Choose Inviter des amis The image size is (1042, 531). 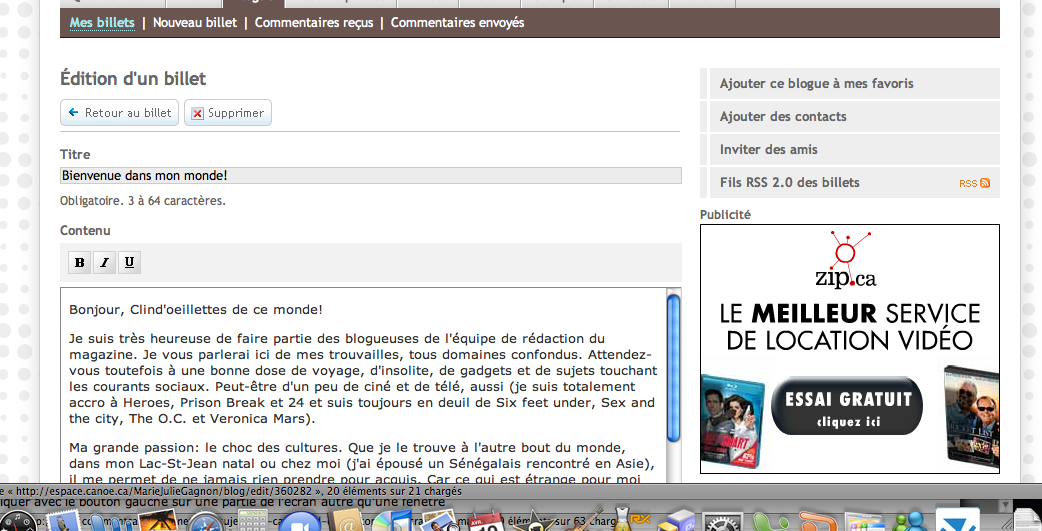click(x=768, y=150)
